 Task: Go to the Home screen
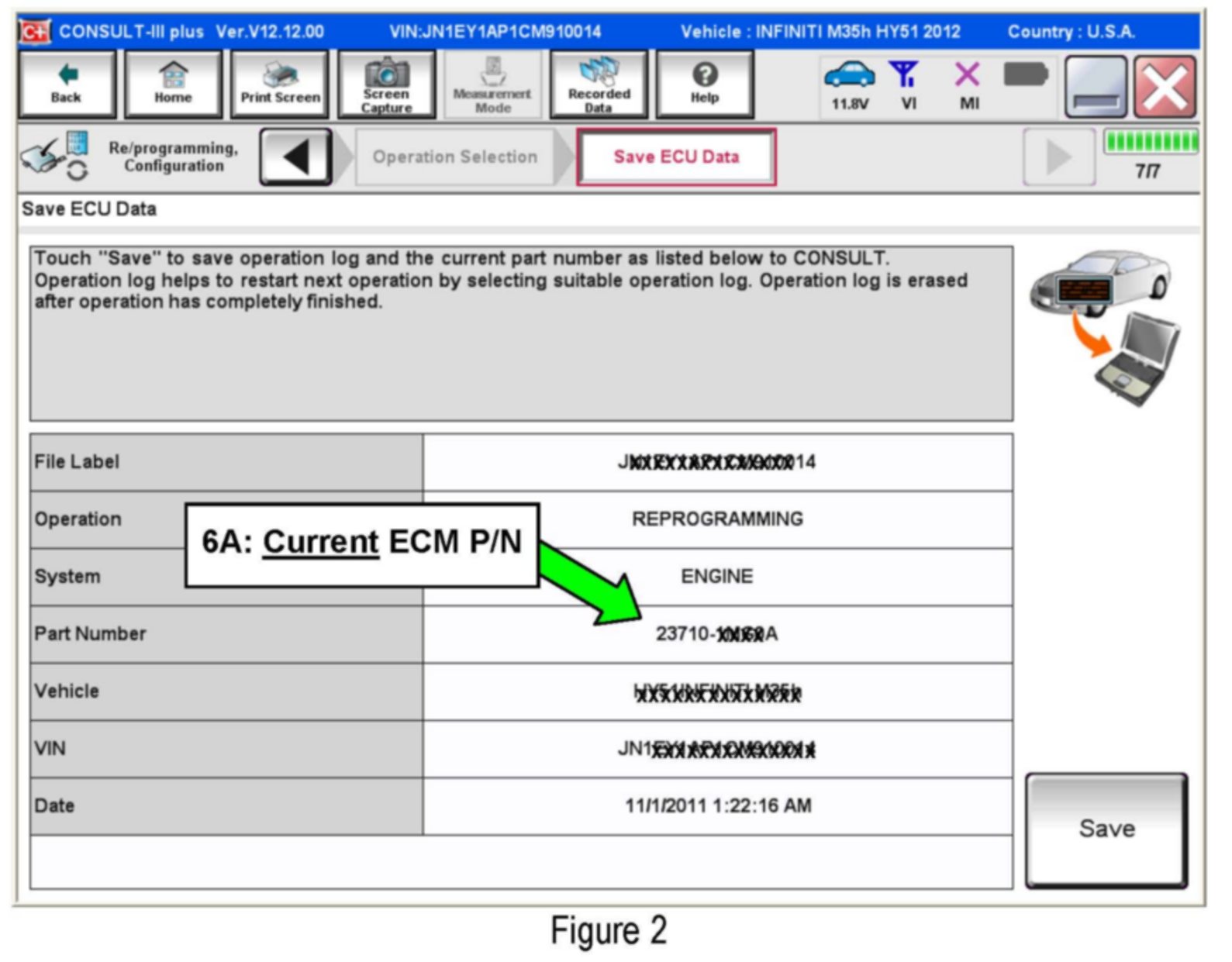[x=173, y=84]
